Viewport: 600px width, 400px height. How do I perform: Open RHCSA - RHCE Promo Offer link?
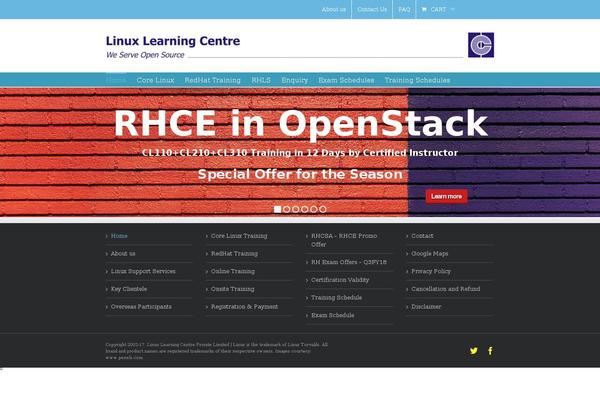click(x=344, y=240)
